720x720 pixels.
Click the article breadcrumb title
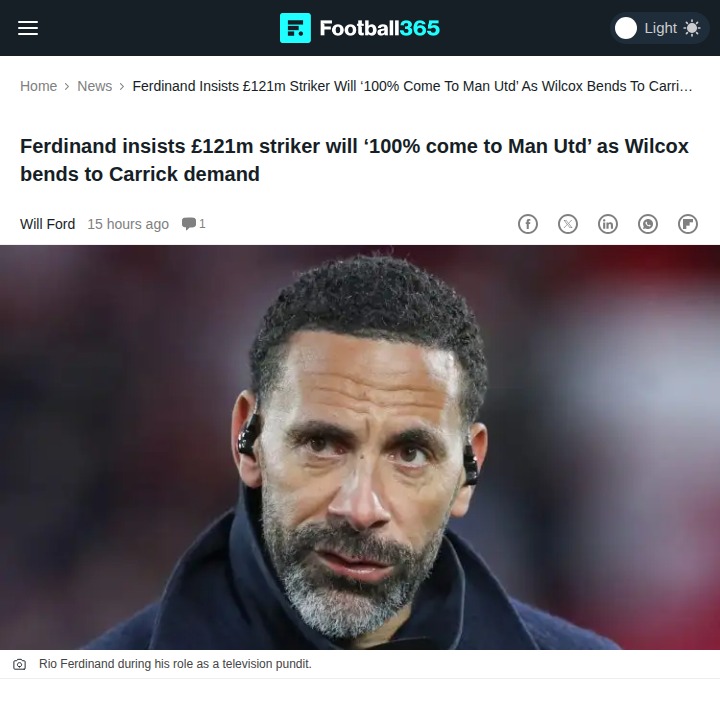pos(412,86)
